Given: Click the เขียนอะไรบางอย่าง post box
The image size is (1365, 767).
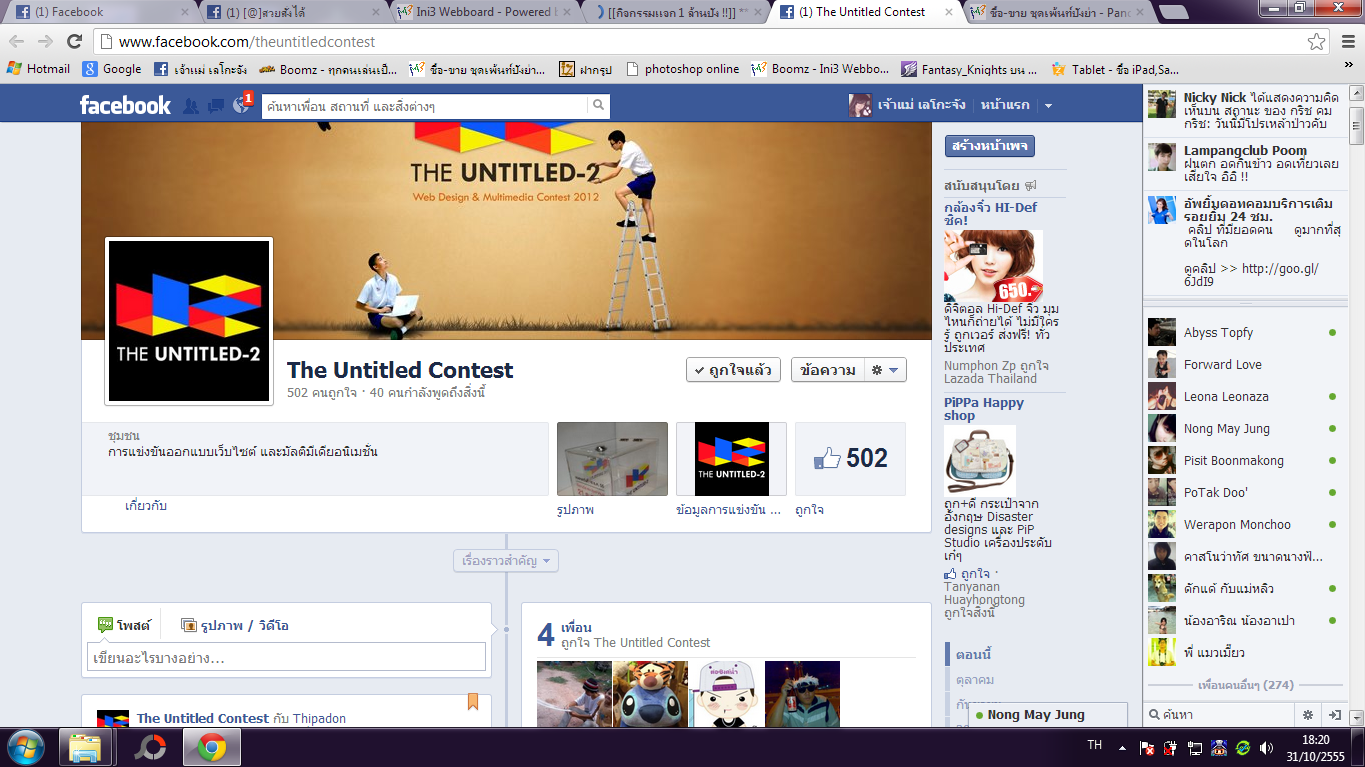Looking at the screenshot, I should (x=286, y=657).
